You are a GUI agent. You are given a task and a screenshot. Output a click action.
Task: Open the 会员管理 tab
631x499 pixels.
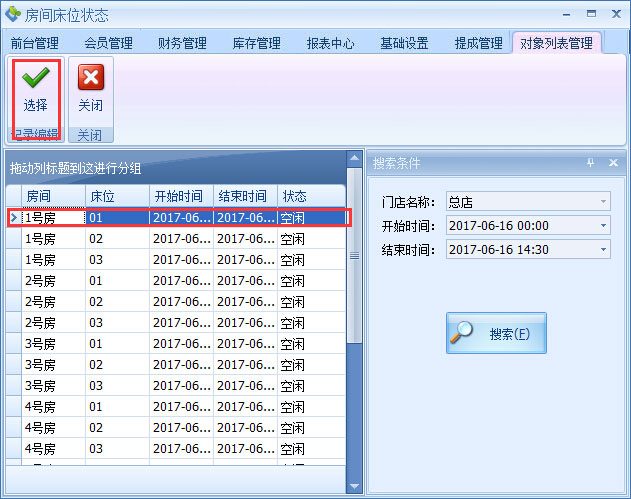pyautogui.click(x=108, y=44)
